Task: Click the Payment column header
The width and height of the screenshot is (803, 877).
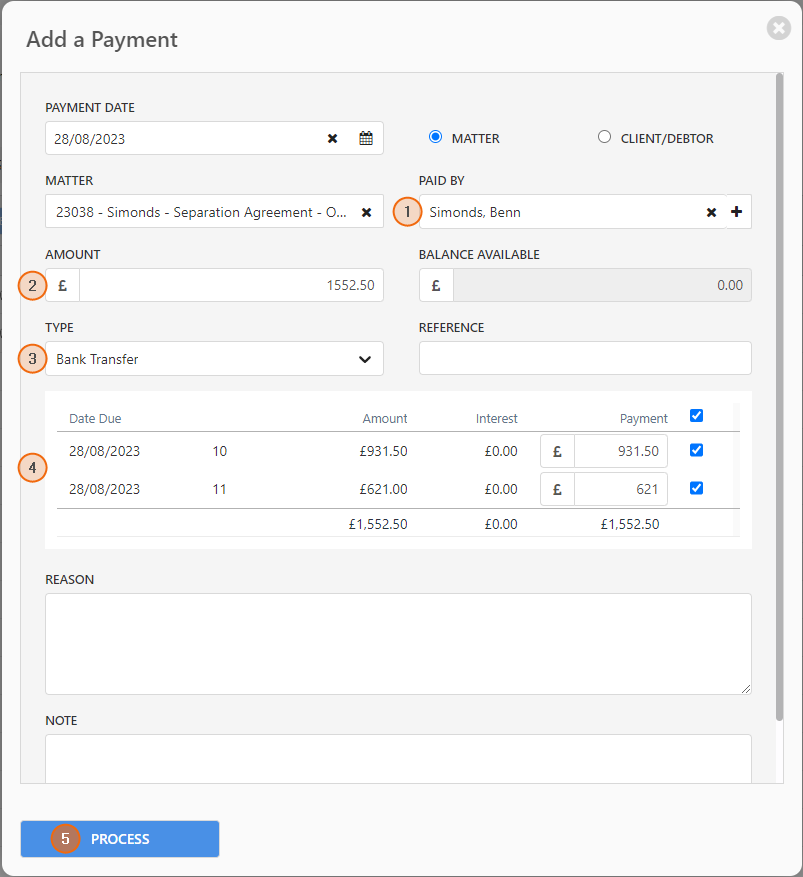Action: coord(644,418)
